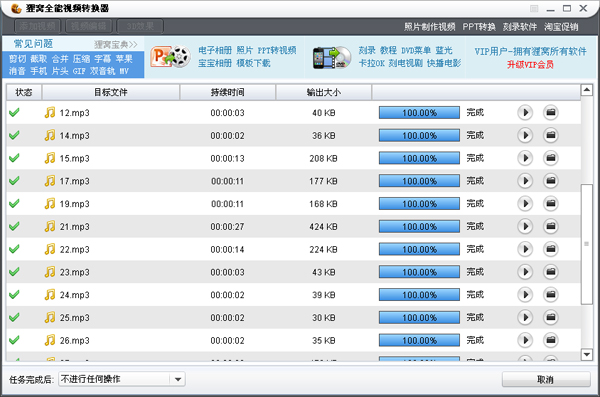Image resolution: width=600 pixels, height=397 pixels.
Task: Sort by 目标文件 column header
Action: click(x=111, y=92)
